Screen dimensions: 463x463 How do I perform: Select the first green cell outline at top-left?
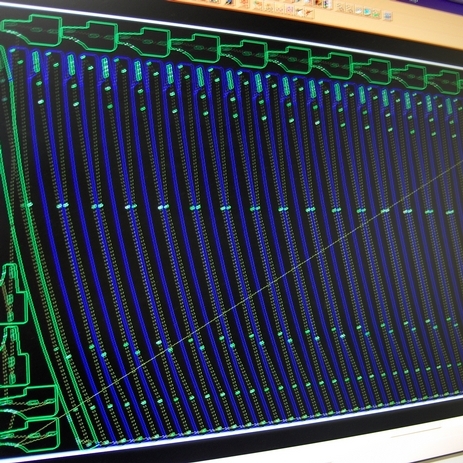pos(32,30)
